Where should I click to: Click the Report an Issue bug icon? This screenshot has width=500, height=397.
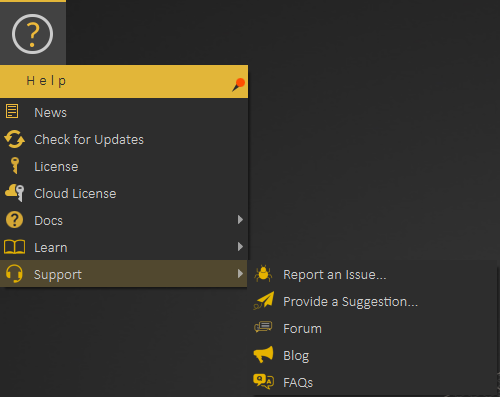263,274
